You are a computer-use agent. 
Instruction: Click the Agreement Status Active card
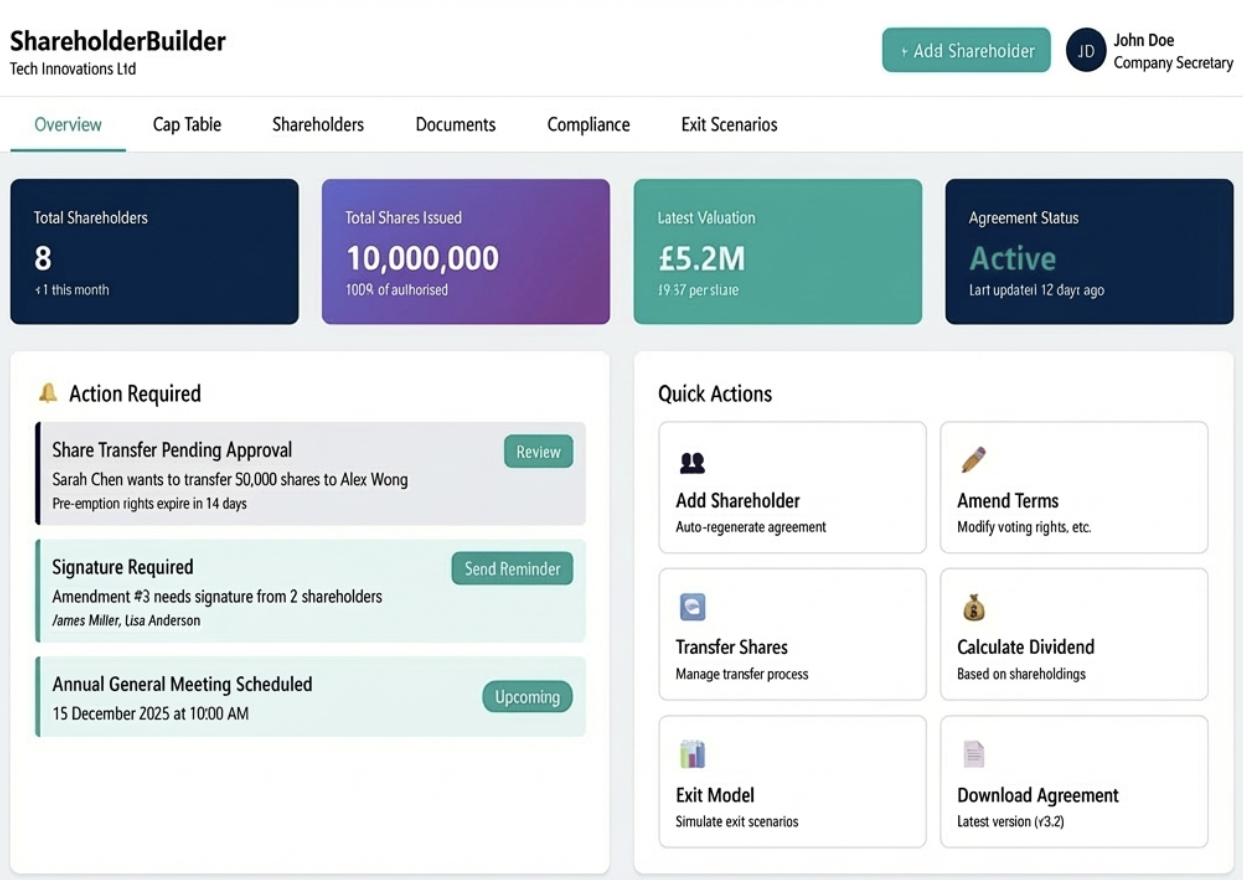[x=1089, y=251]
